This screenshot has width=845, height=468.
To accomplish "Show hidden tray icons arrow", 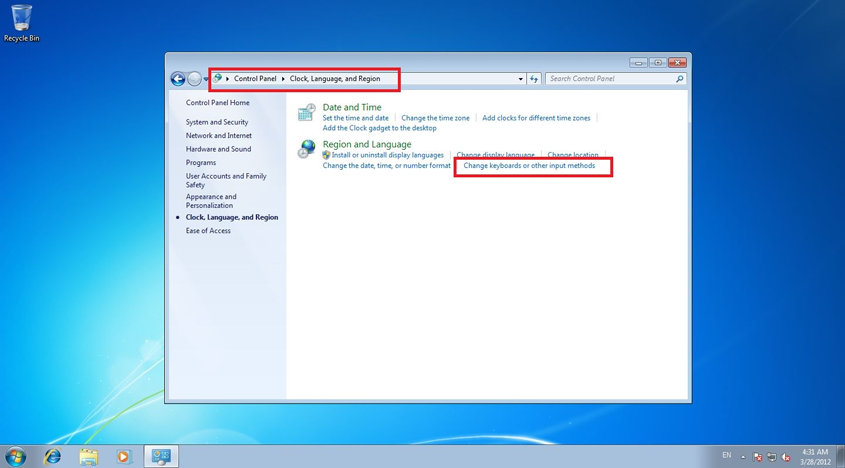I will point(743,457).
